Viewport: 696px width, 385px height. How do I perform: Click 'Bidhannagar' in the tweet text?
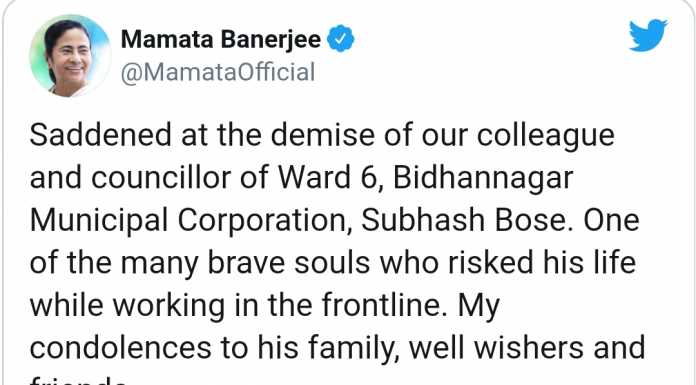[x=483, y=178]
